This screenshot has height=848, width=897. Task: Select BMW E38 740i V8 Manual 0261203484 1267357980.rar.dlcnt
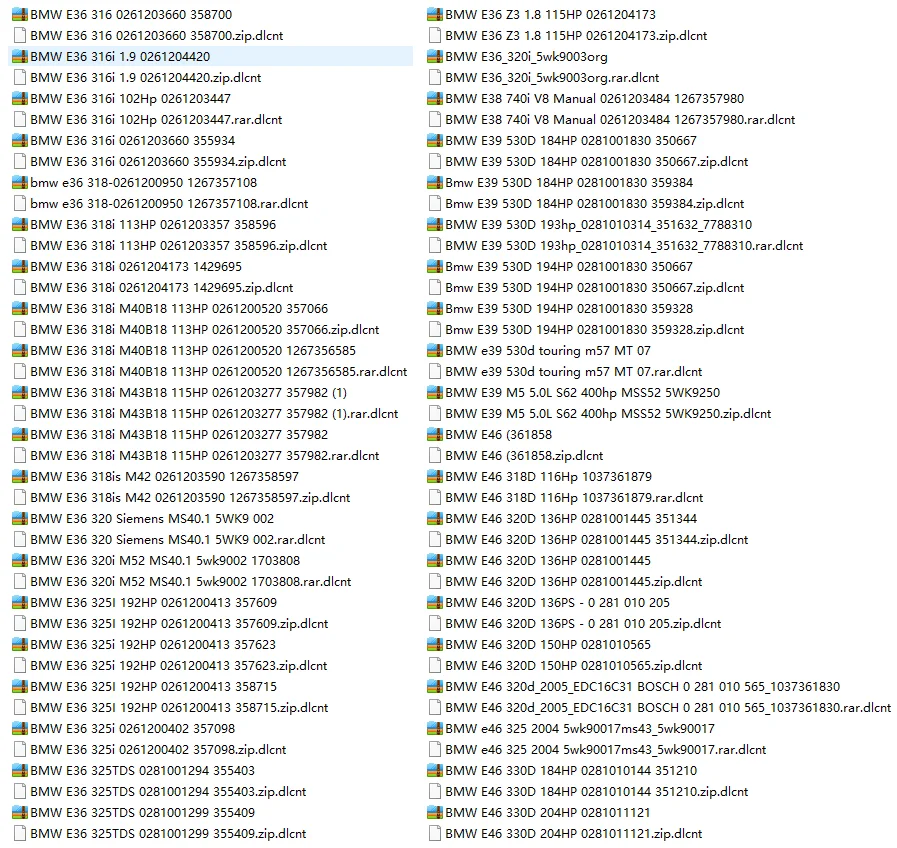tap(612, 120)
